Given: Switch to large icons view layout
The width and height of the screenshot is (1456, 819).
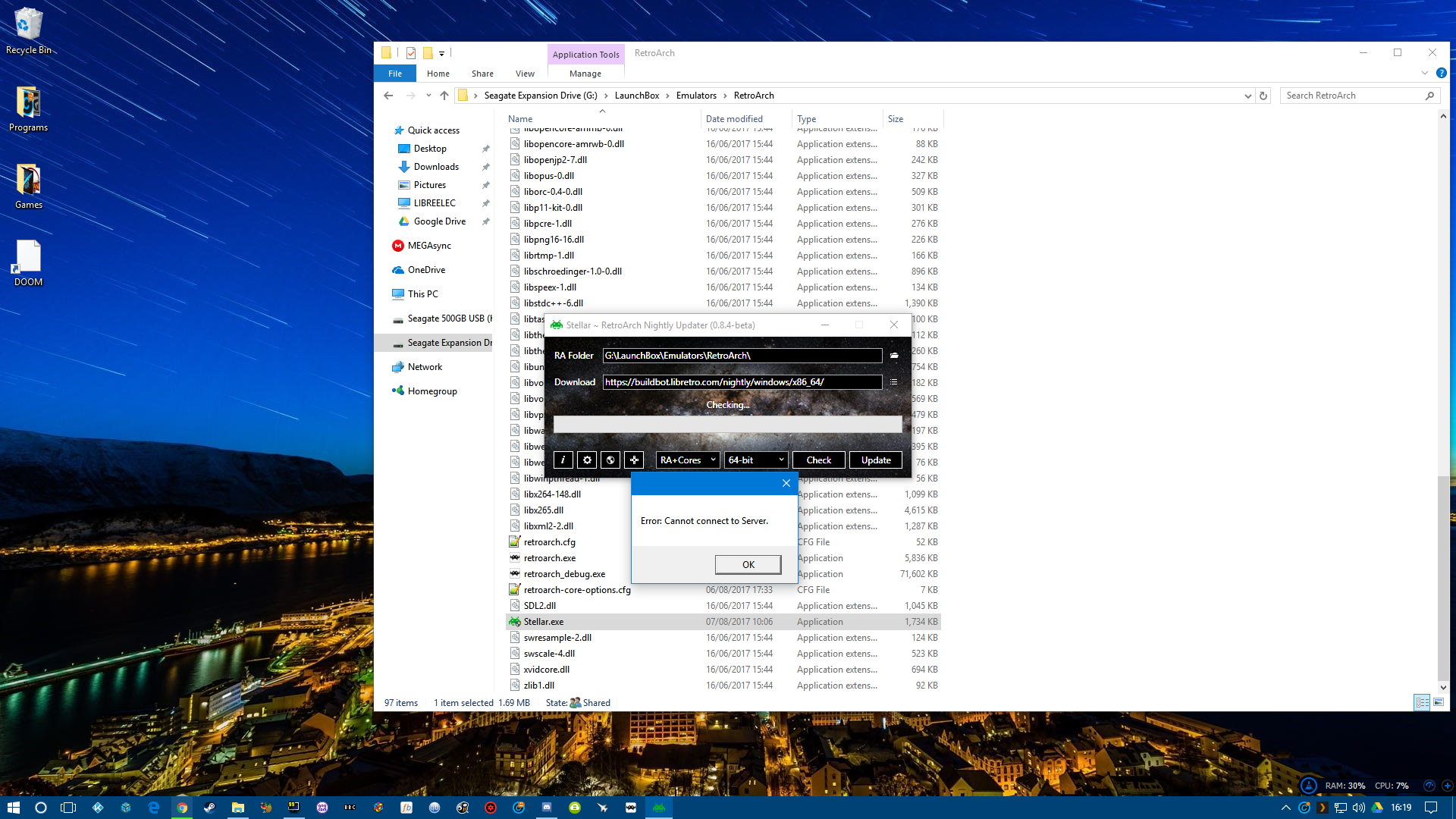Looking at the screenshot, I should (x=1439, y=702).
